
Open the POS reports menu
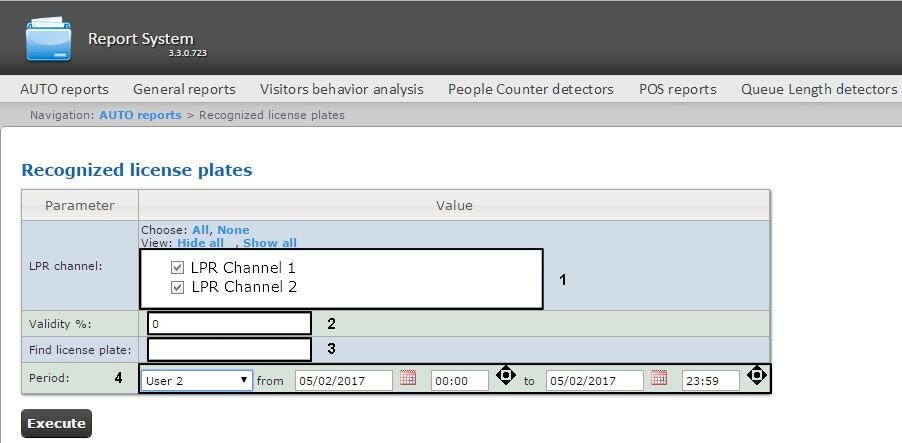678,89
